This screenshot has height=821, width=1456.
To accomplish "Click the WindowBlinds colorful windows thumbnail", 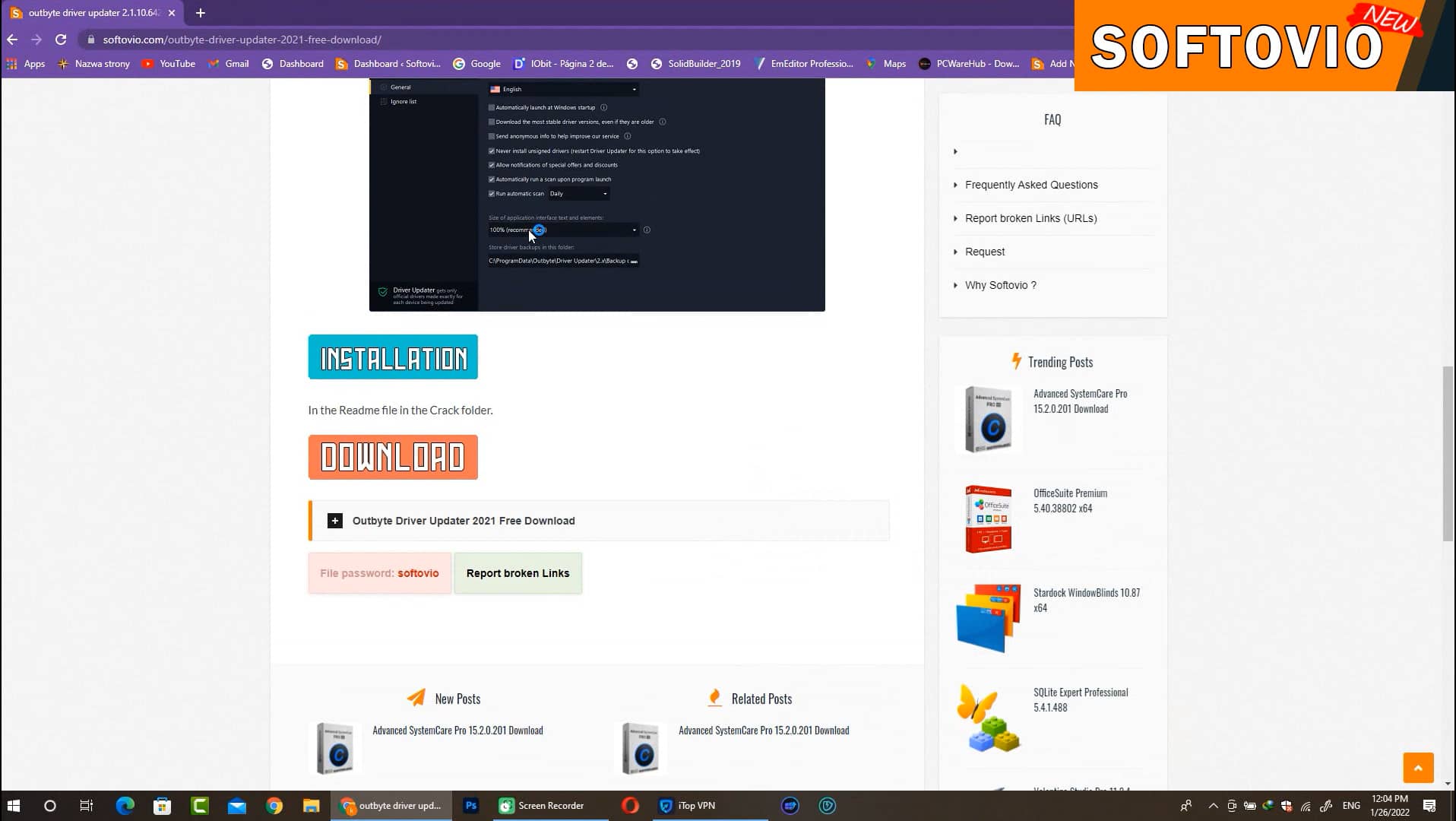I will (988, 619).
